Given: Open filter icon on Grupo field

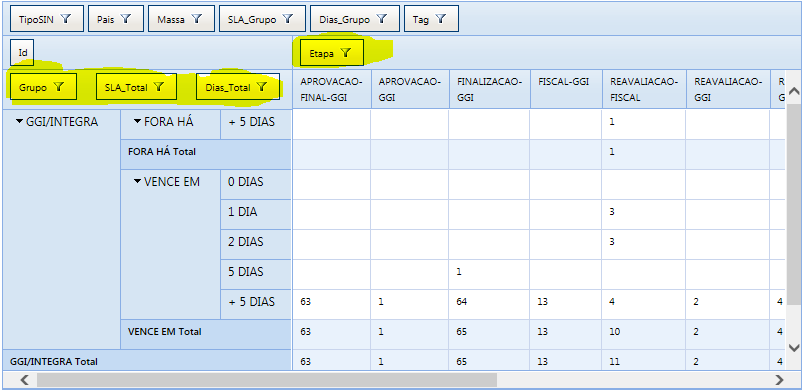Looking at the screenshot, I should coord(59,87).
